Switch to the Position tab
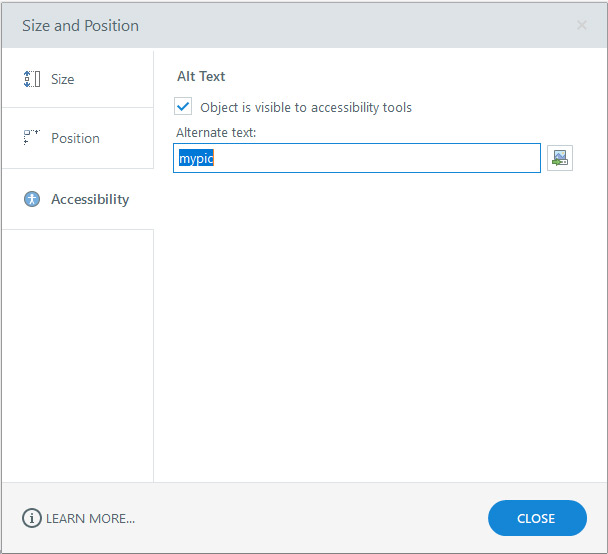The height and width of the screenshot is (554, 608). [x=78, y=138]
